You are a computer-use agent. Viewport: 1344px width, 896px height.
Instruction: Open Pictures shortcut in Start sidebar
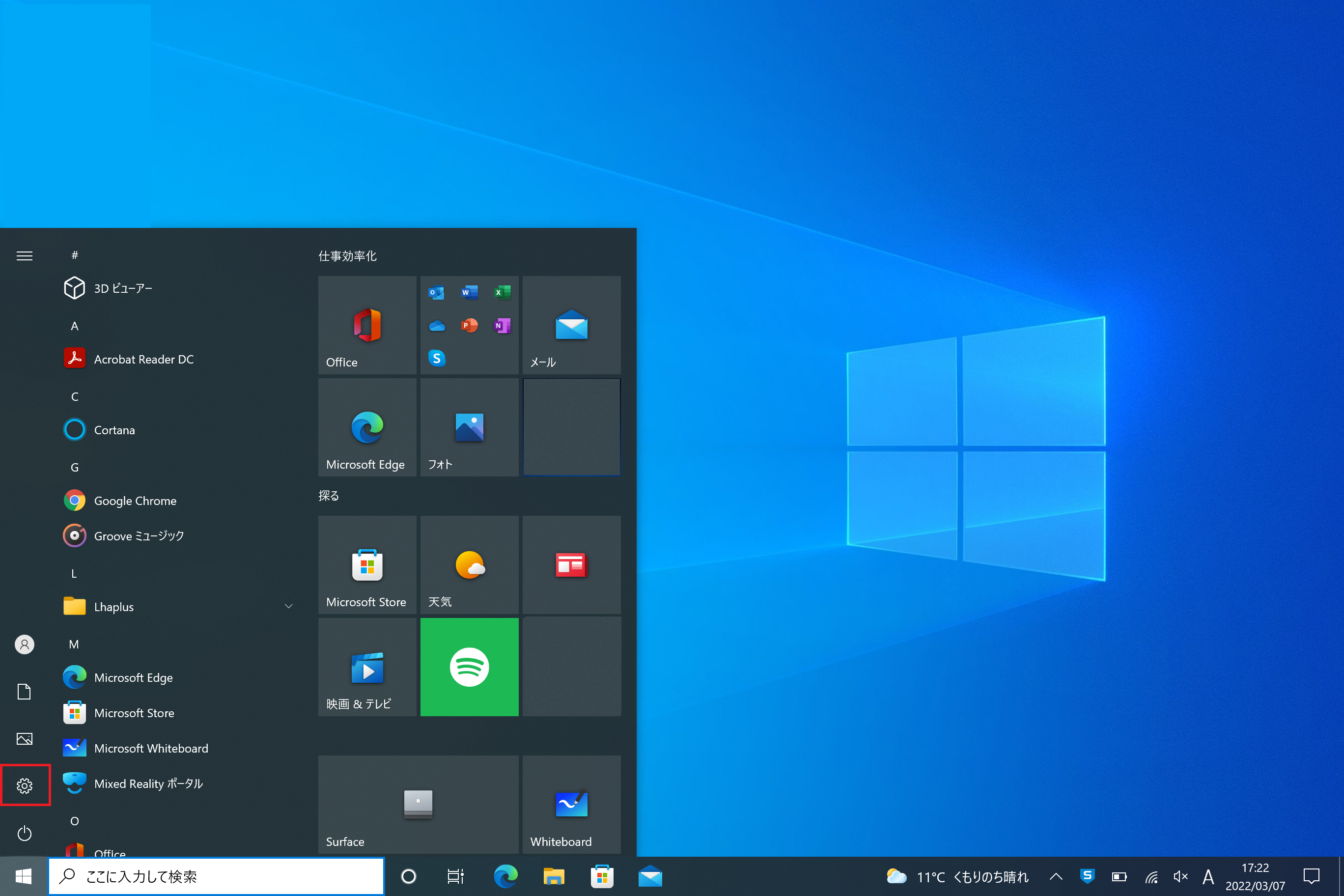coord(25,738)
